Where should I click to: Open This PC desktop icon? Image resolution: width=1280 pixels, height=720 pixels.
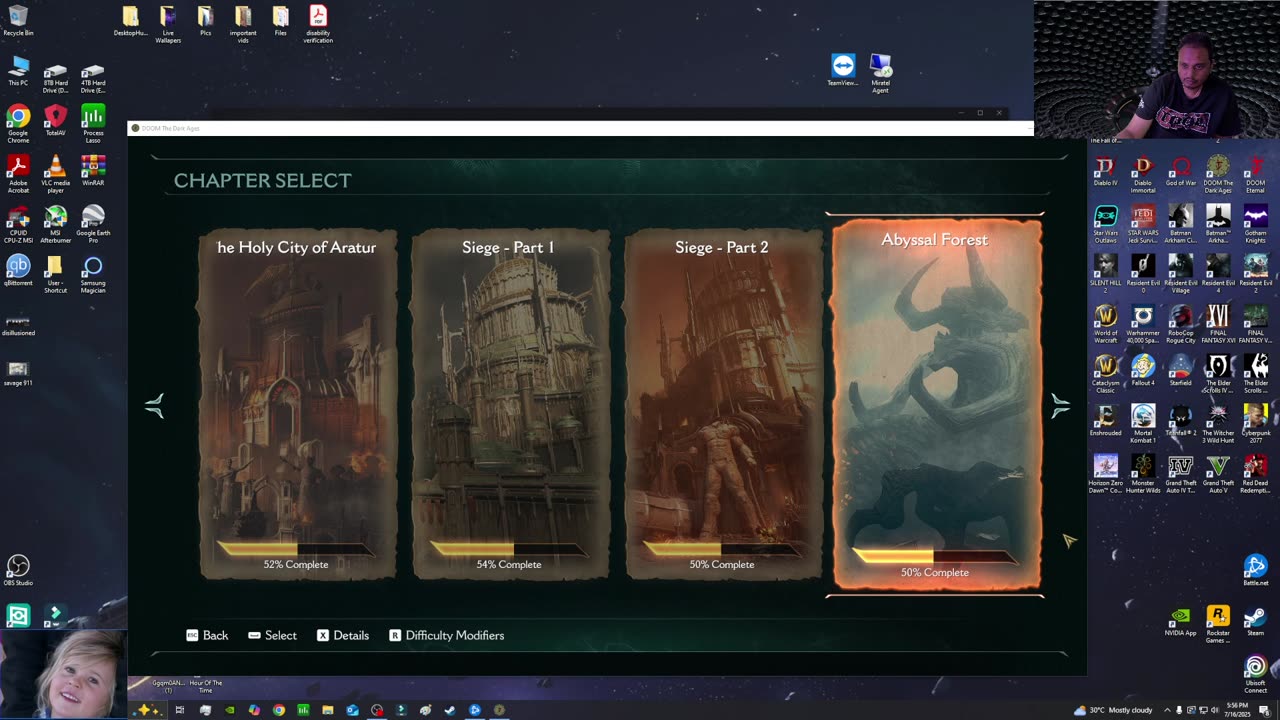coord(18,71)
